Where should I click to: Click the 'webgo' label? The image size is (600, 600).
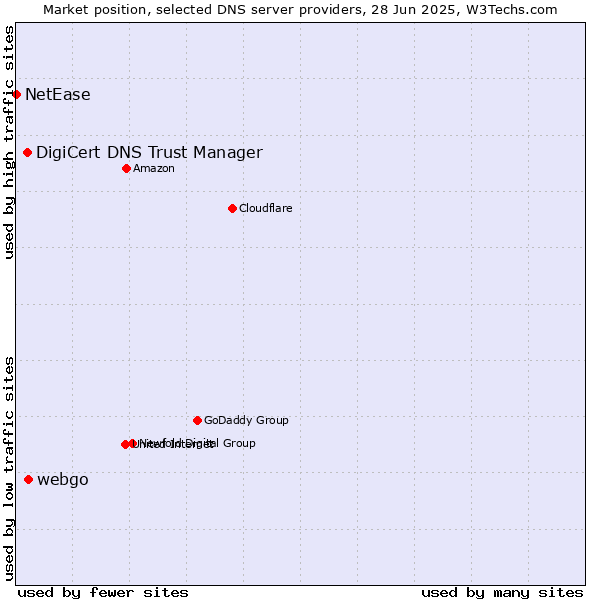[x=63, y=479]
